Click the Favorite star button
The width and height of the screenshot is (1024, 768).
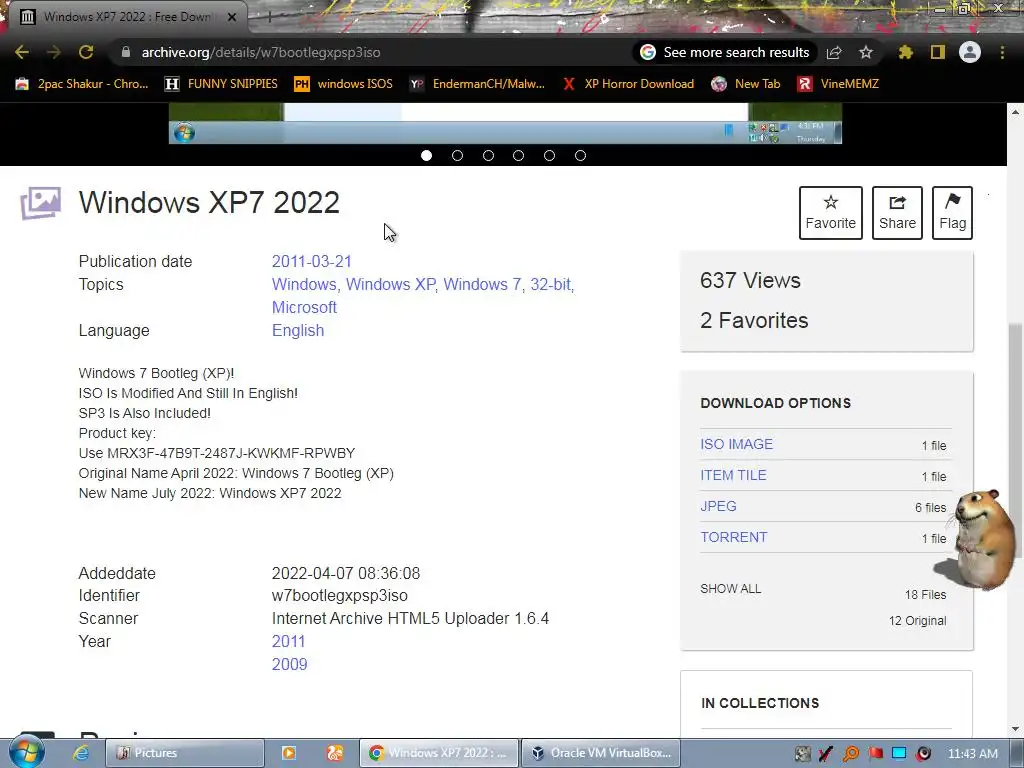pyautogui.click(x=831, y=213)
